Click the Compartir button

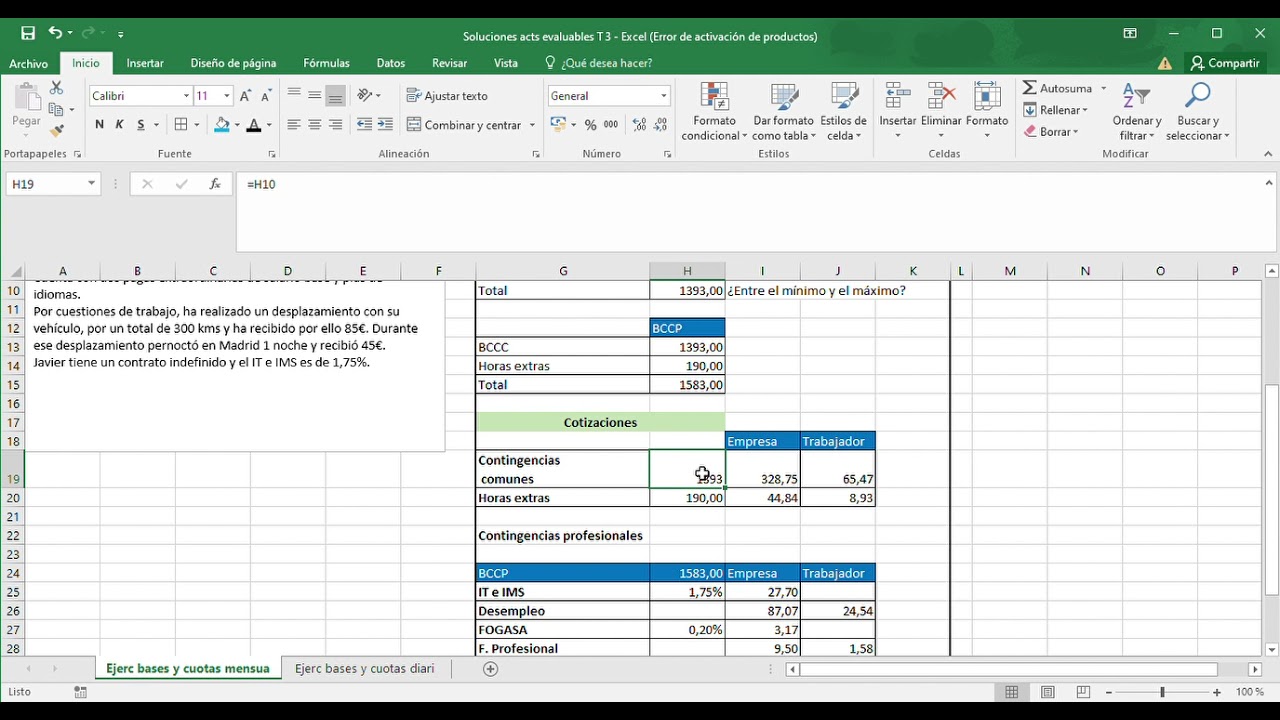coord(1225,62)
